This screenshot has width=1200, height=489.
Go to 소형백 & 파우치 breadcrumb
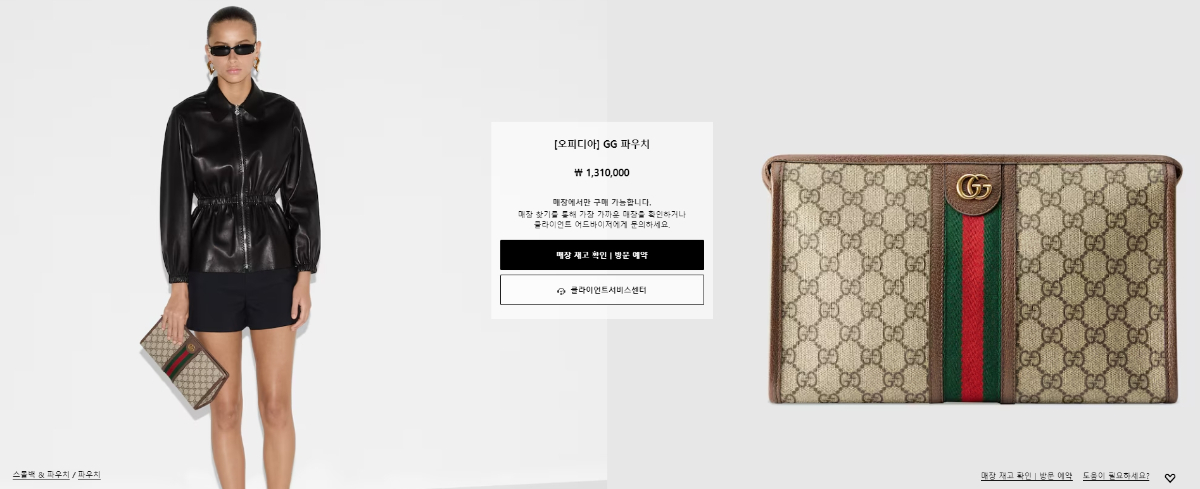pyautogui.click(x=41, y=474)
